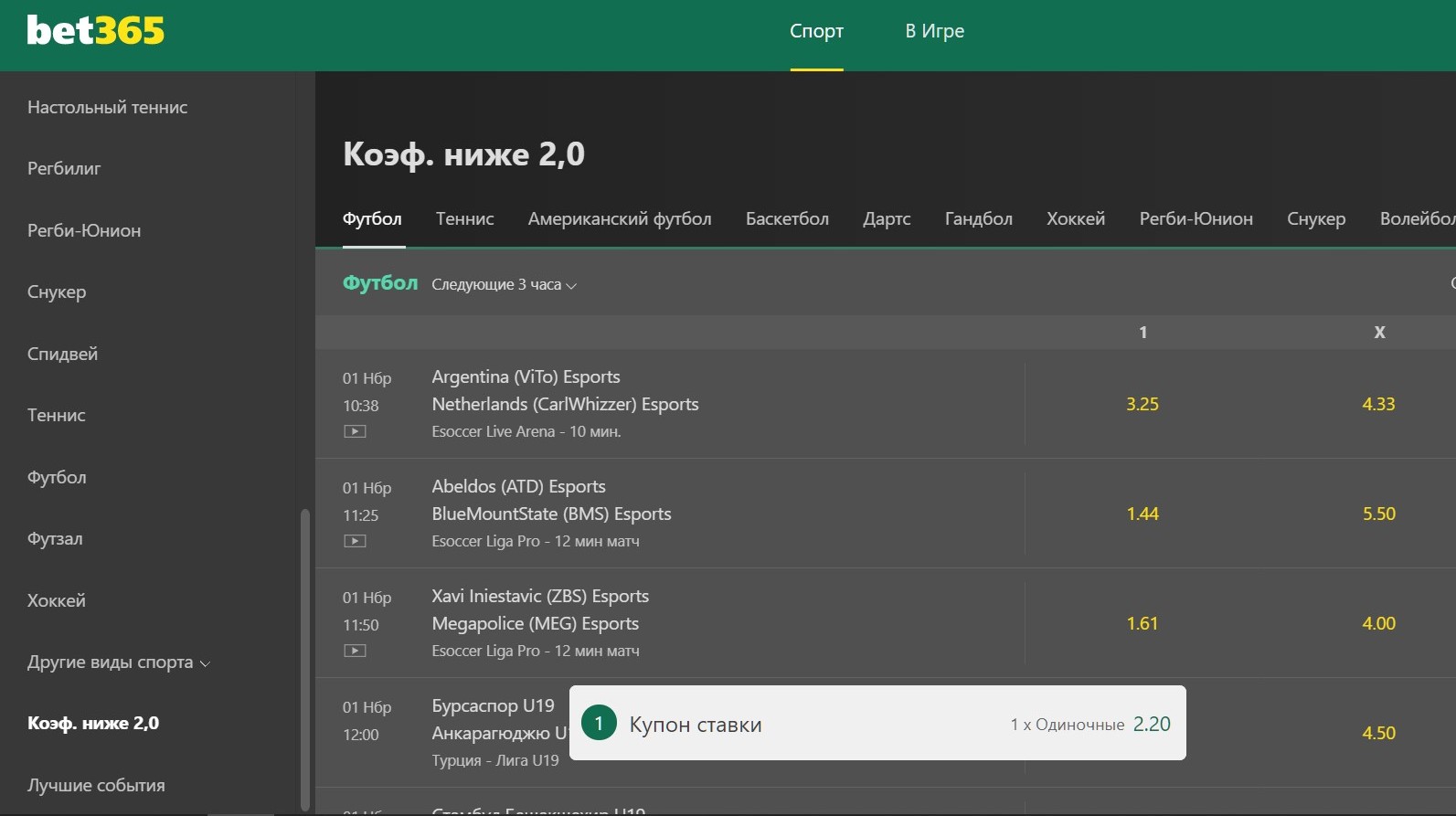Click the sidebar vertical scrollbar
The image size is (1456, 816).
[305, 660]
